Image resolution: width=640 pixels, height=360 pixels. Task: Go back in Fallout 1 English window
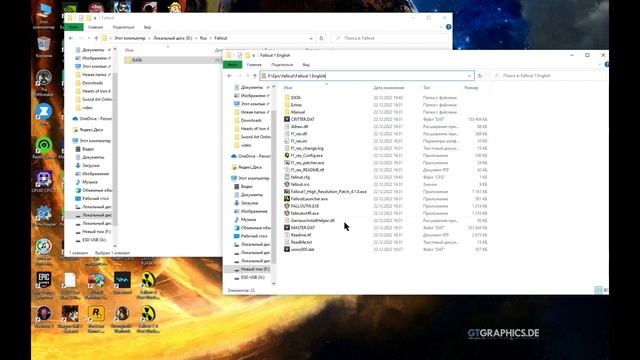tap(229, 76)
